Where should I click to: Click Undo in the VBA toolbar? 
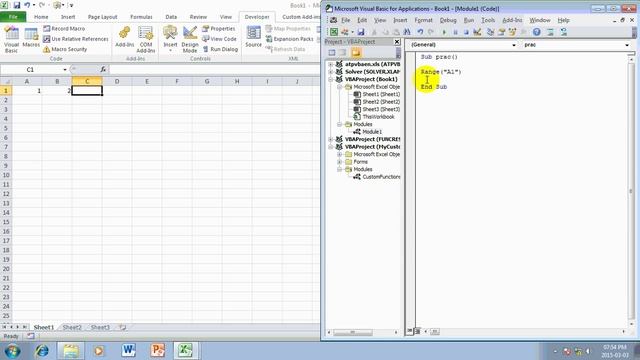pos(420,32)
